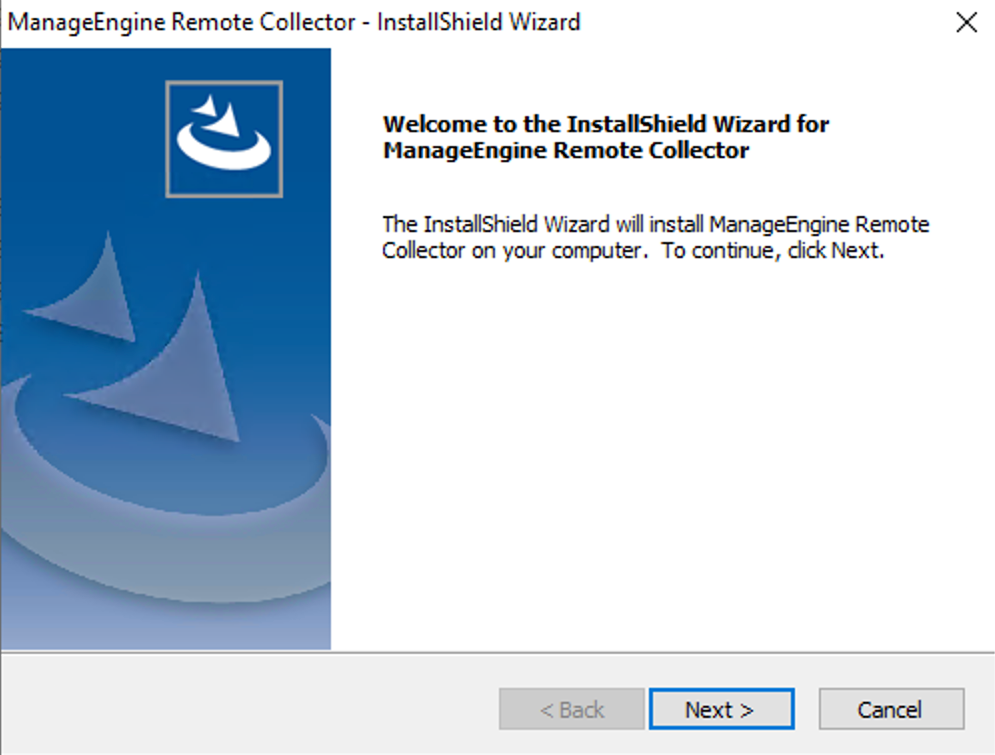Cancel the Remote Collector installation
The height and width of the screenshot is (755, 995).
[890, 709]
